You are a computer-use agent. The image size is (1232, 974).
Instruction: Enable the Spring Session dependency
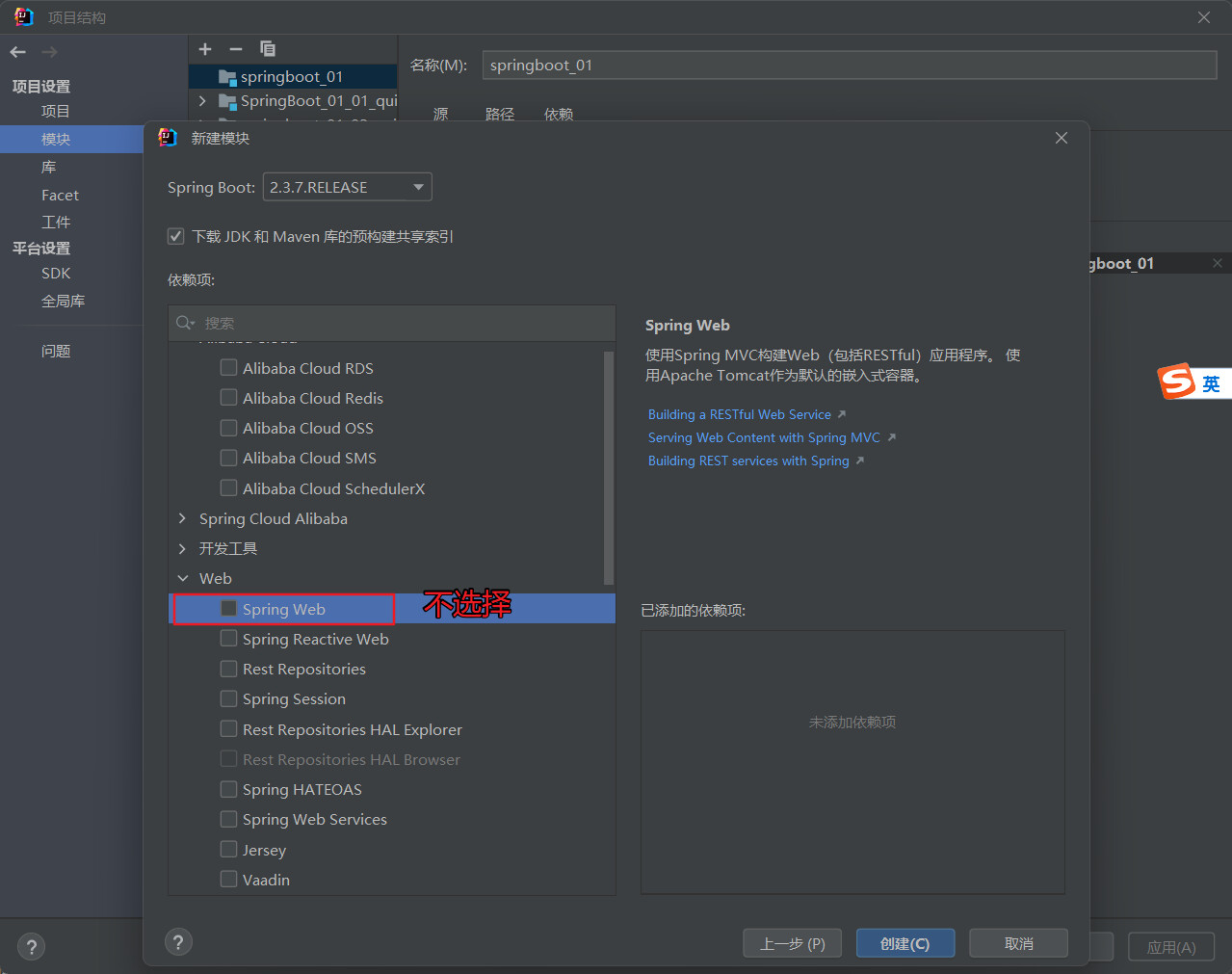[x=228, y=698]
